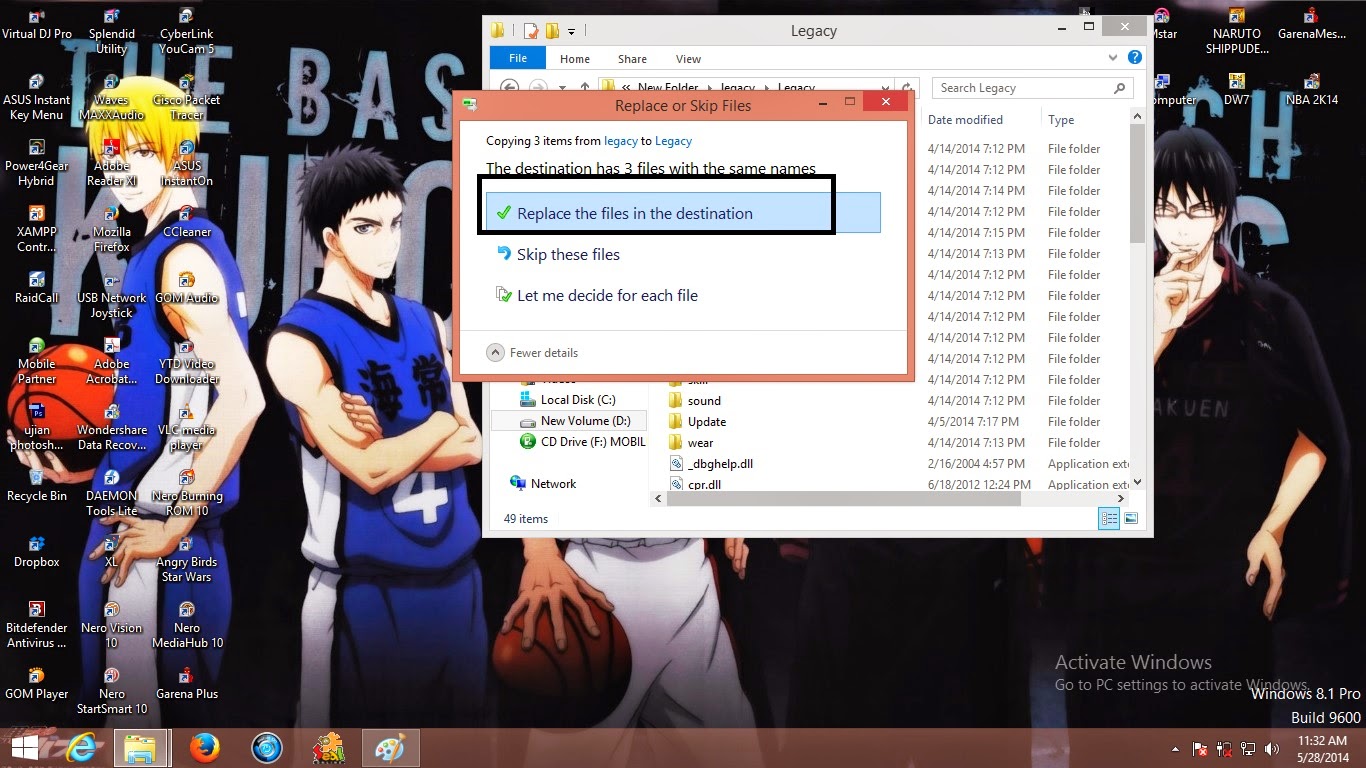Select the Dropbox desktop icon
This screenshot has width=1366, height=768.
pyautogui.click(x=37, y=552)
